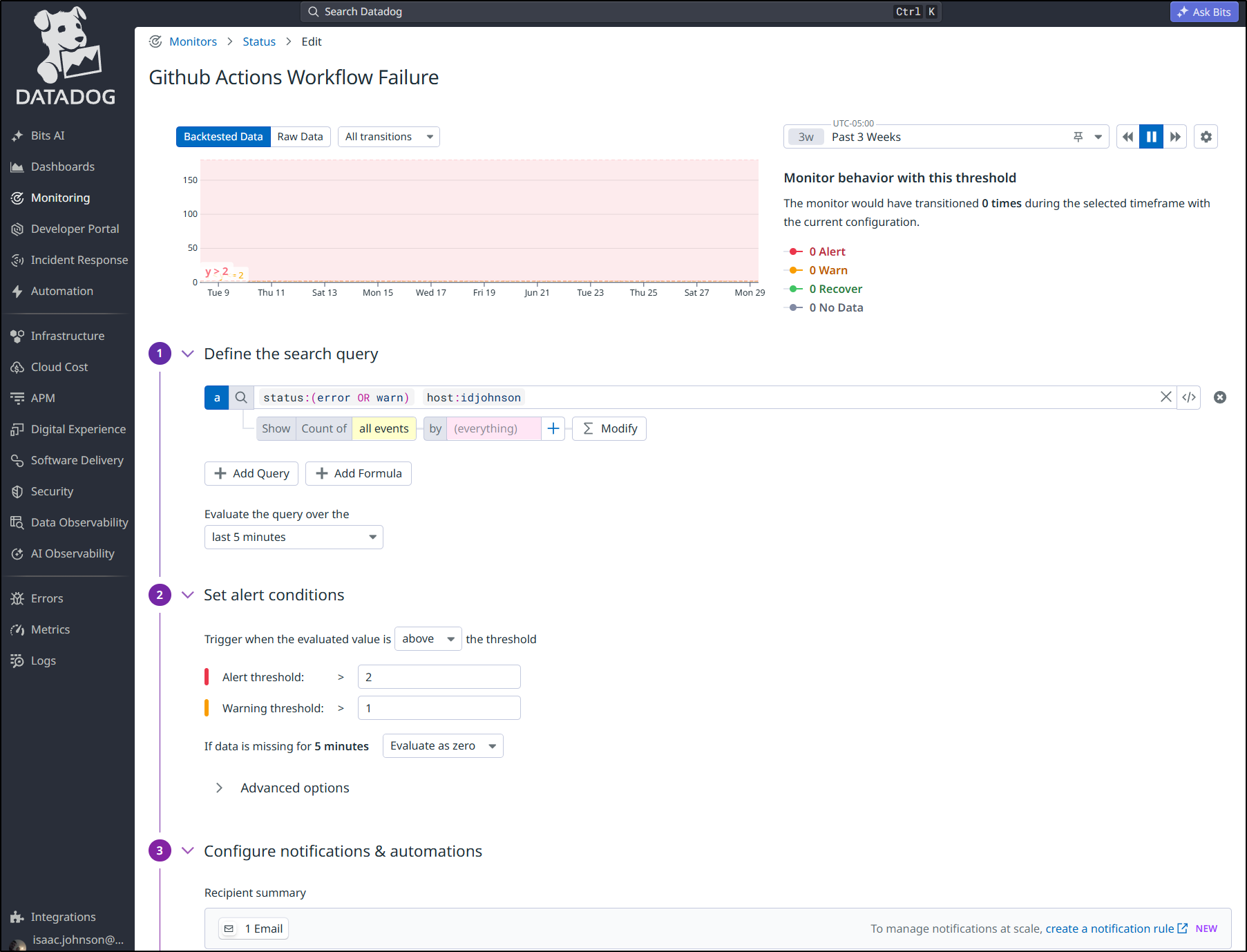
Task: Open graph settings gear
Action: (1206, 137)
